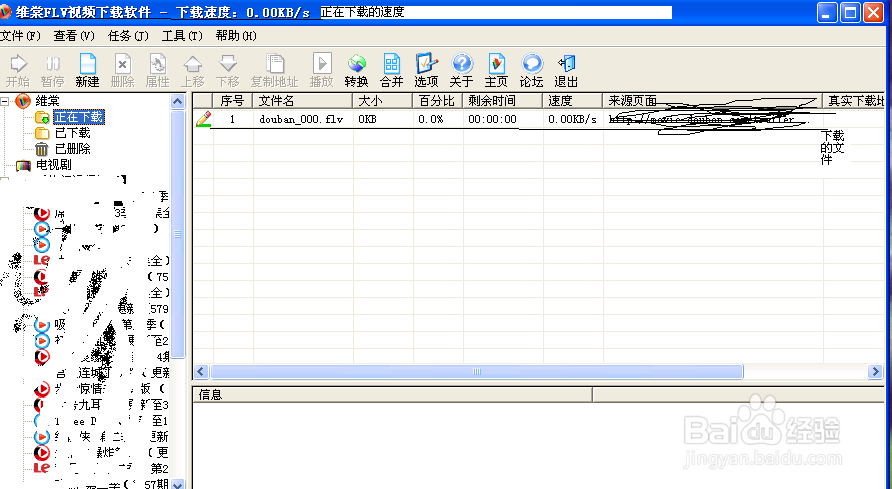Select 已下载 folder in the tree
The height and width of the screenshot is (489, 892).
pyautogui.click(x=72, y=133)
